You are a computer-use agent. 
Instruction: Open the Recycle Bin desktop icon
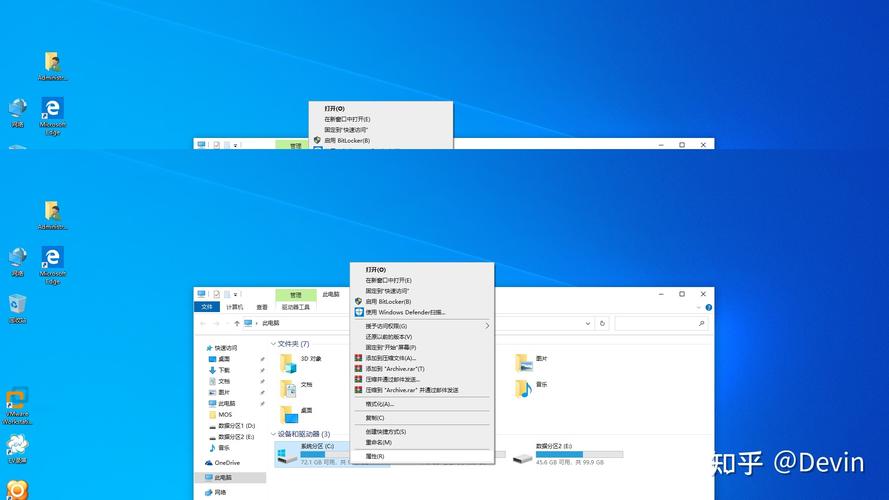coord(18,308)
